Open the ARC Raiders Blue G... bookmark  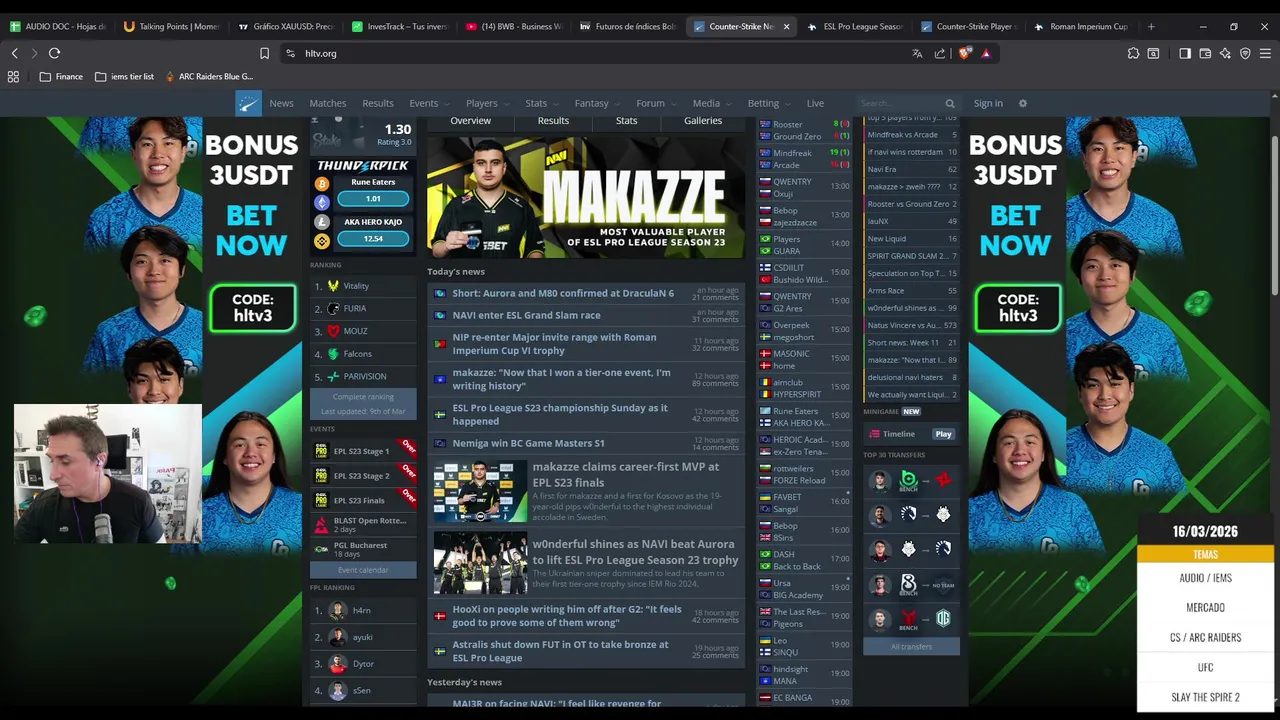[208, 76]
